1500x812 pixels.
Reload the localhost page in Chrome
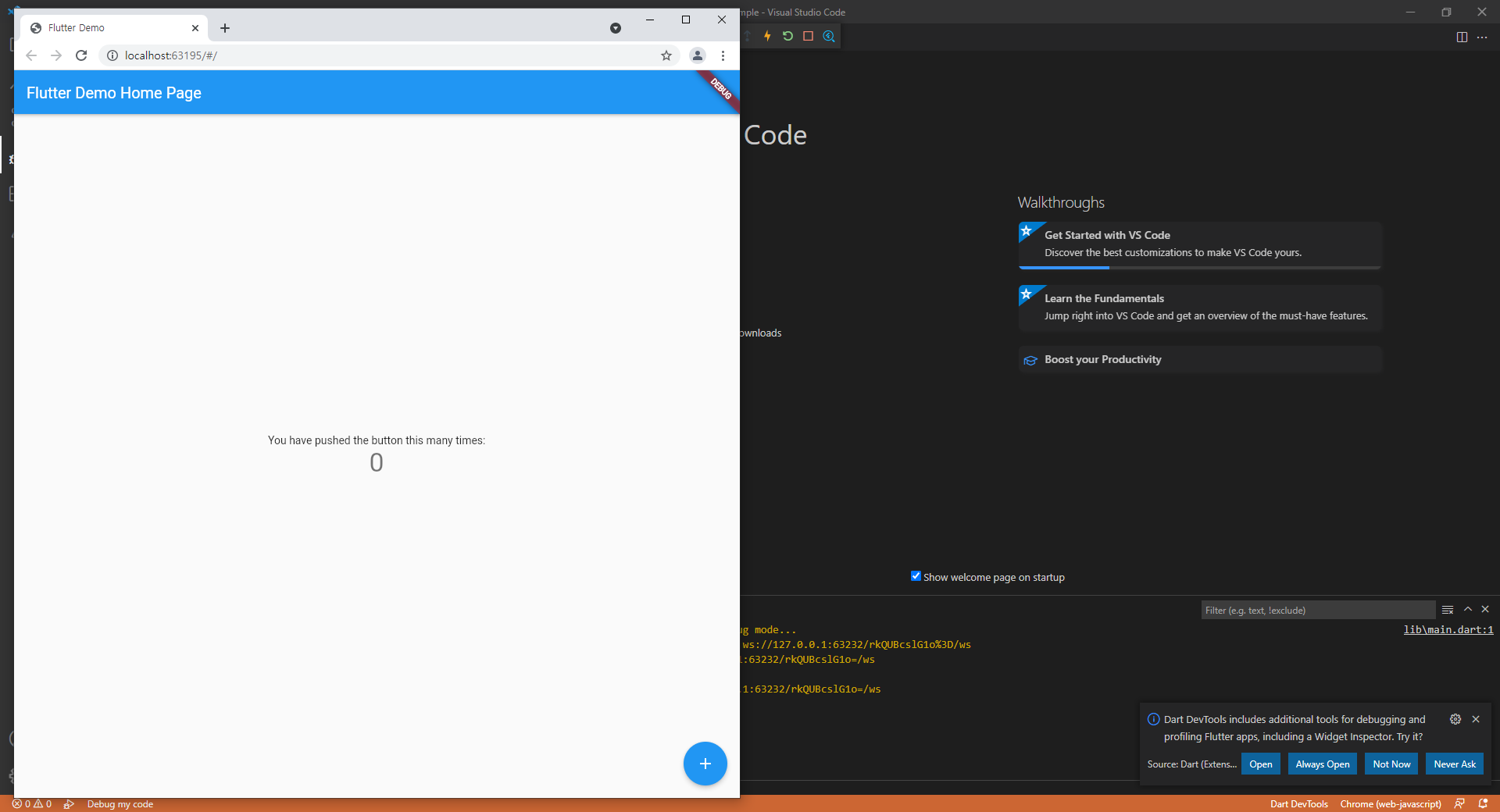(x=81, y=55)
